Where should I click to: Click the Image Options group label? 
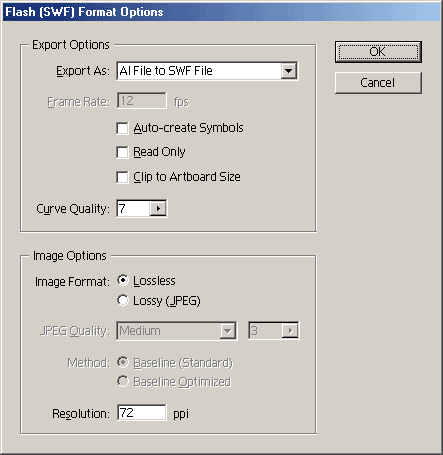pos(70,256)
